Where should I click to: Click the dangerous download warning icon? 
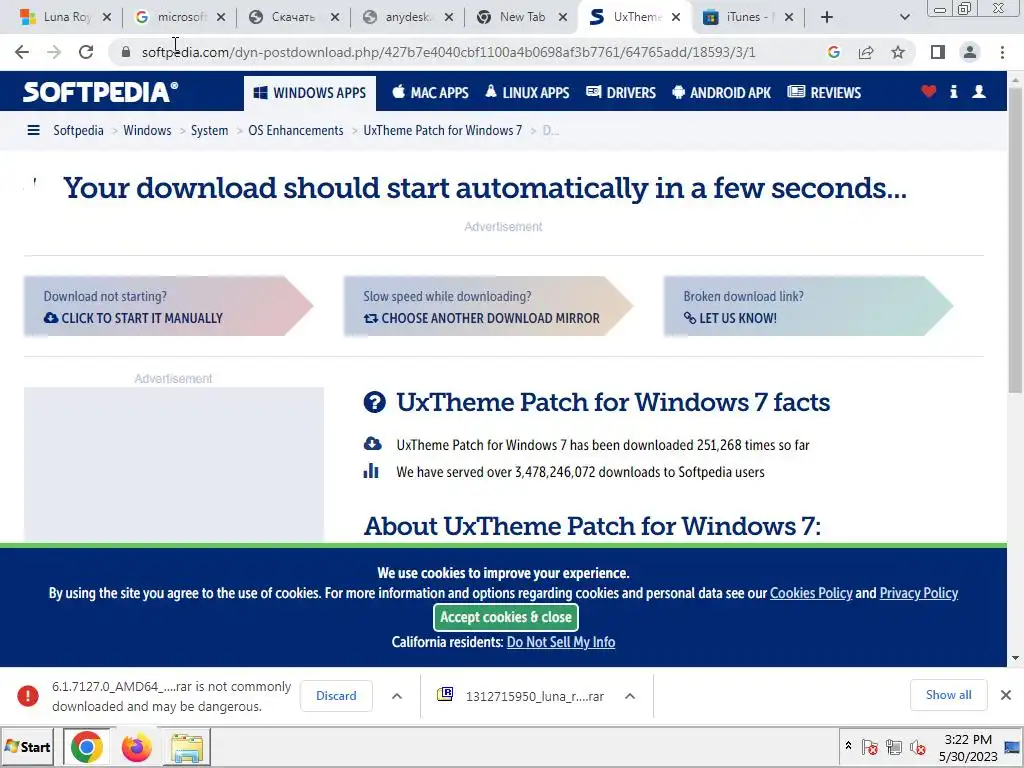(27, 696)
